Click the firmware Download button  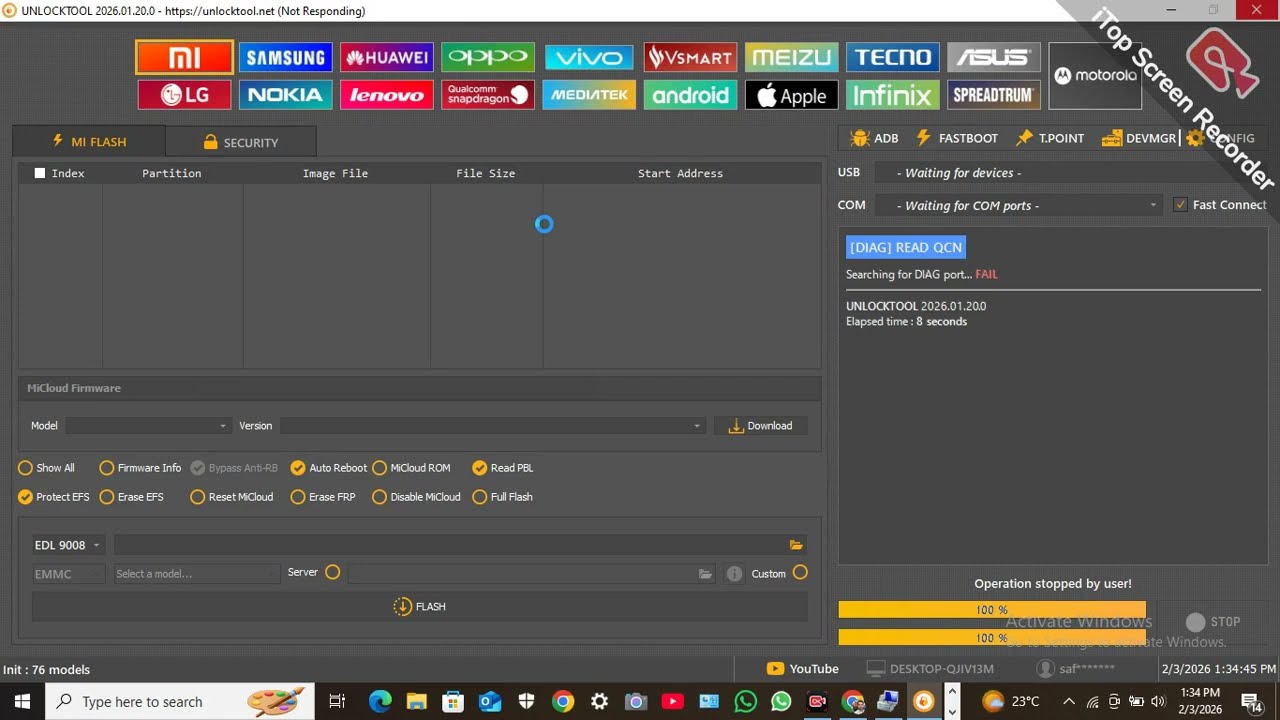(761, 426)
